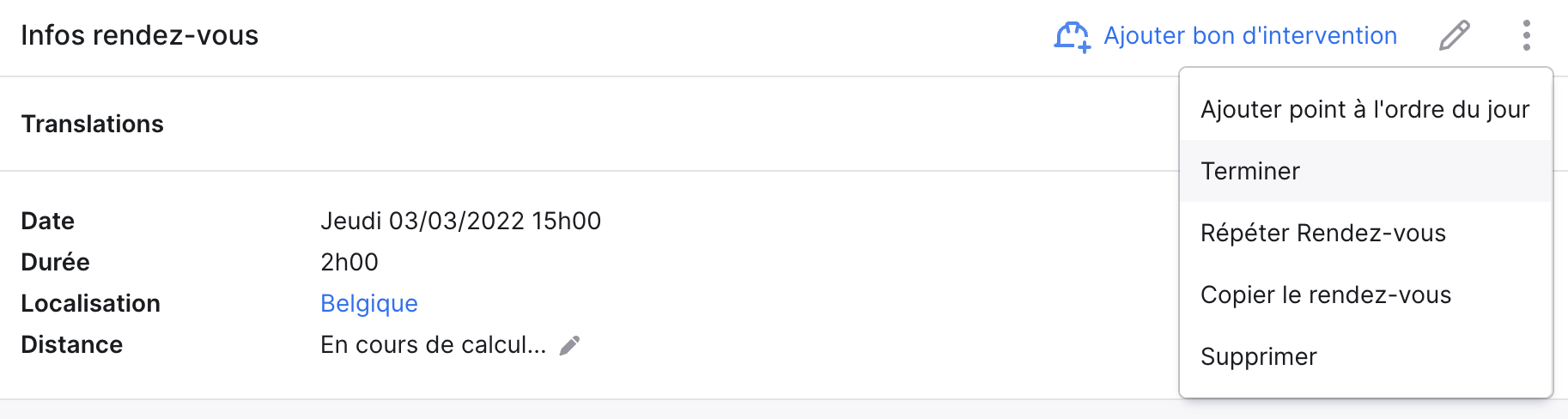The width and height of the screenshot is (1568, 419).
Task: Edit the appointment with the header pencil icon
Action: click(1455, 35)
